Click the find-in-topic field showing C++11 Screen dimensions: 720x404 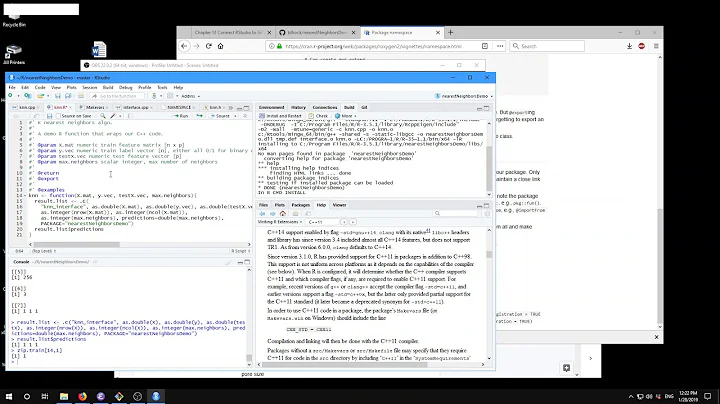323,222
